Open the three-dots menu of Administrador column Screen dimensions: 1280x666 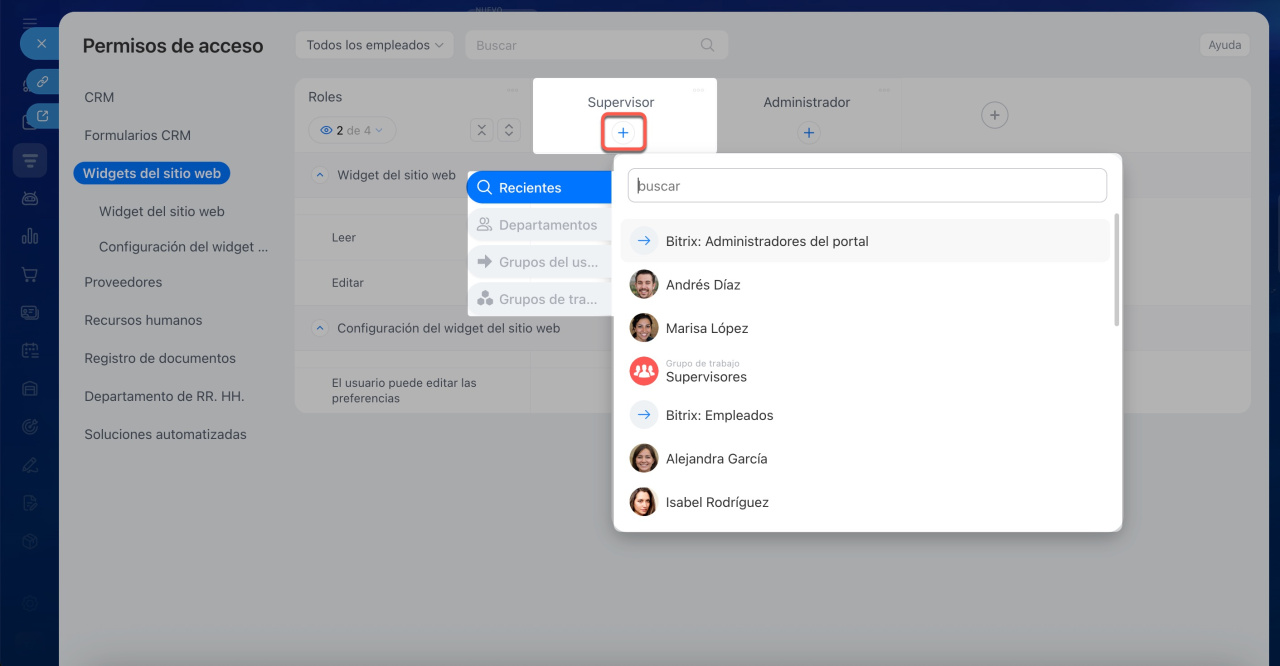point(883,90)
